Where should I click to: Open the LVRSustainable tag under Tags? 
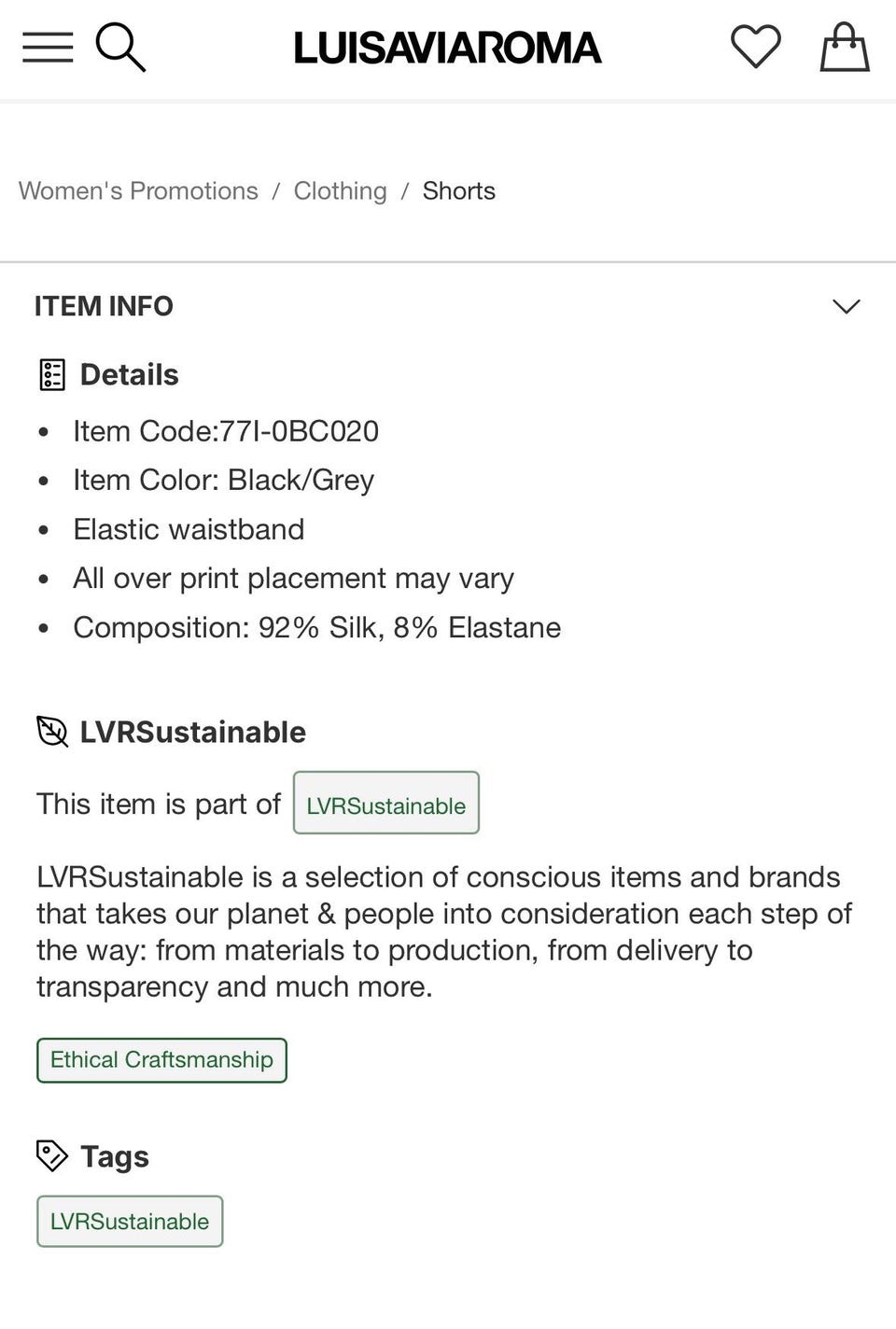[130, 1222]
